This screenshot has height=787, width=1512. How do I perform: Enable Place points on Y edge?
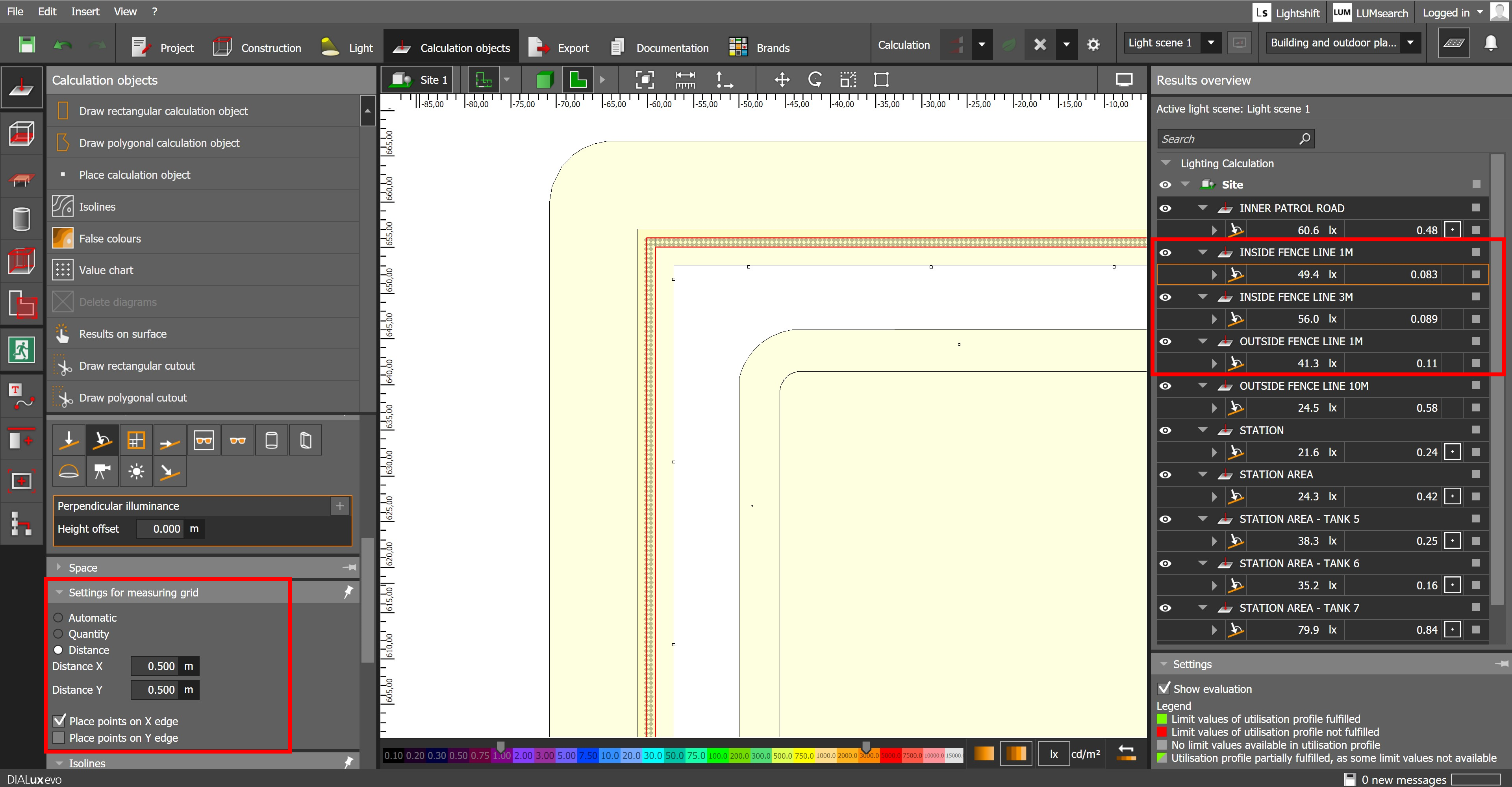(x=59, y=738)
